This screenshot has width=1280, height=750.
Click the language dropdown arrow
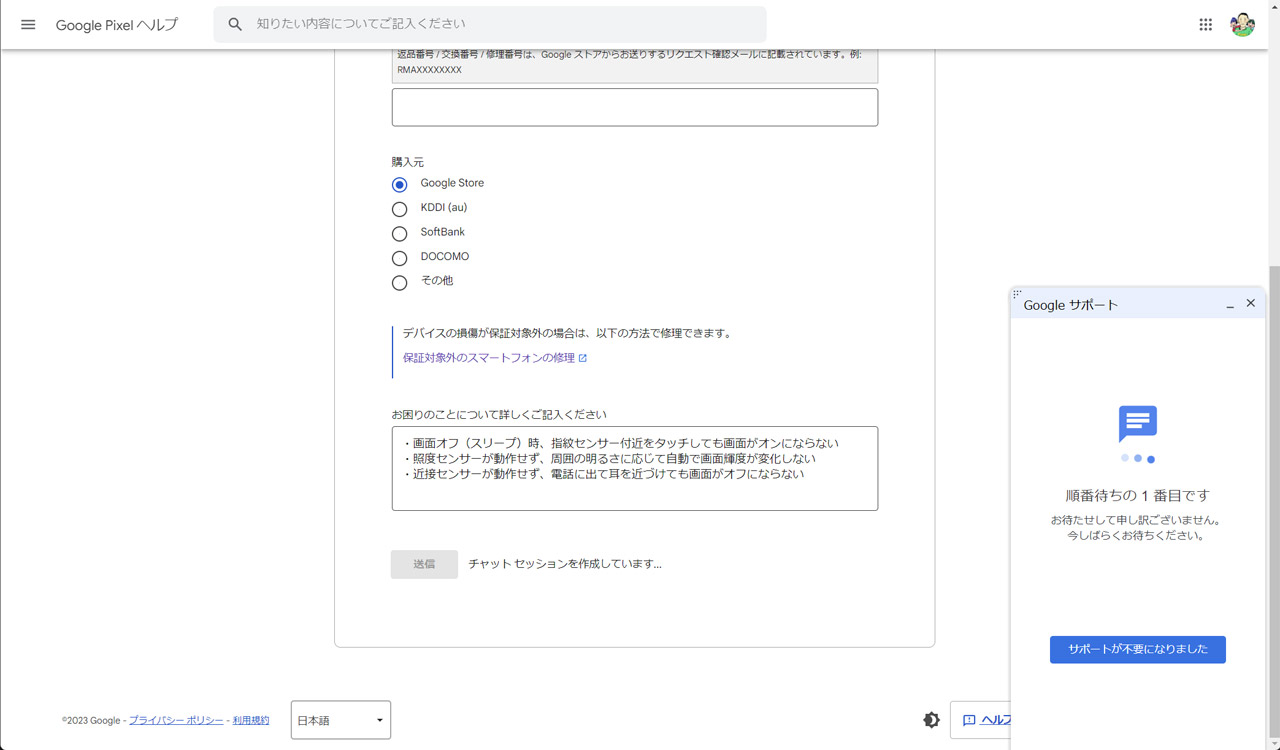[x=379, y=719]
